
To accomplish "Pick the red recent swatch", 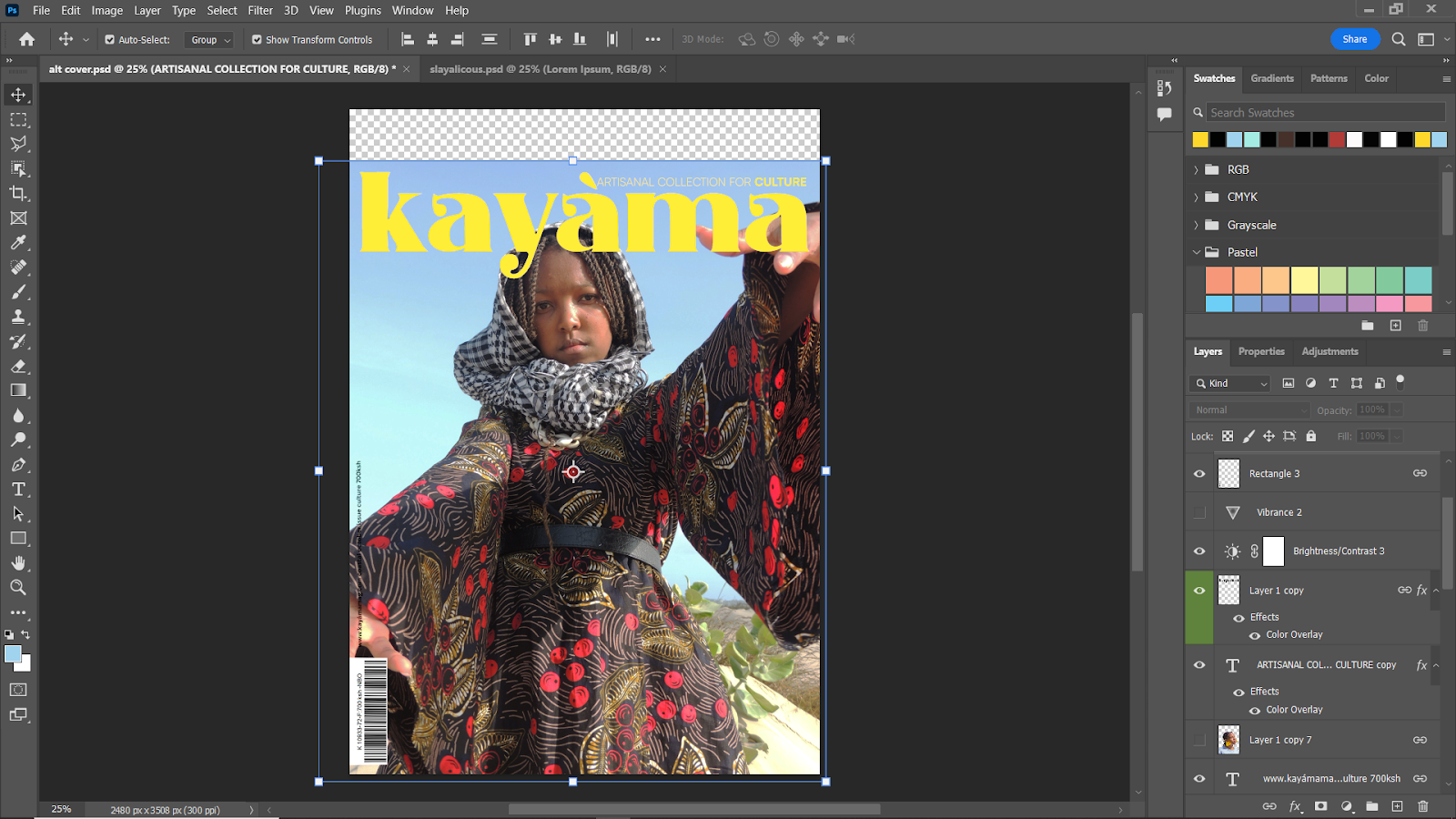I will pos(1337,139).
